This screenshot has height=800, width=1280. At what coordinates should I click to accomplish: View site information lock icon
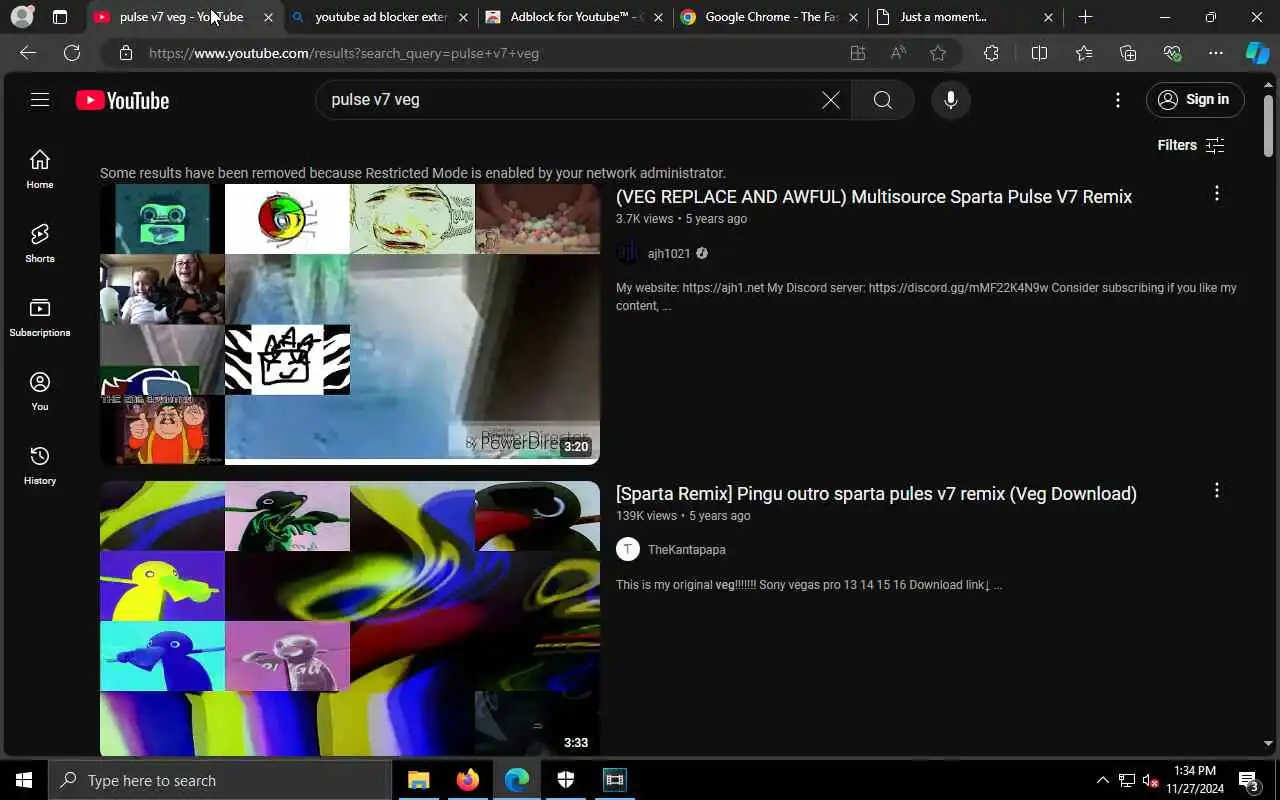pyautogui.click(x=125, y=53)
